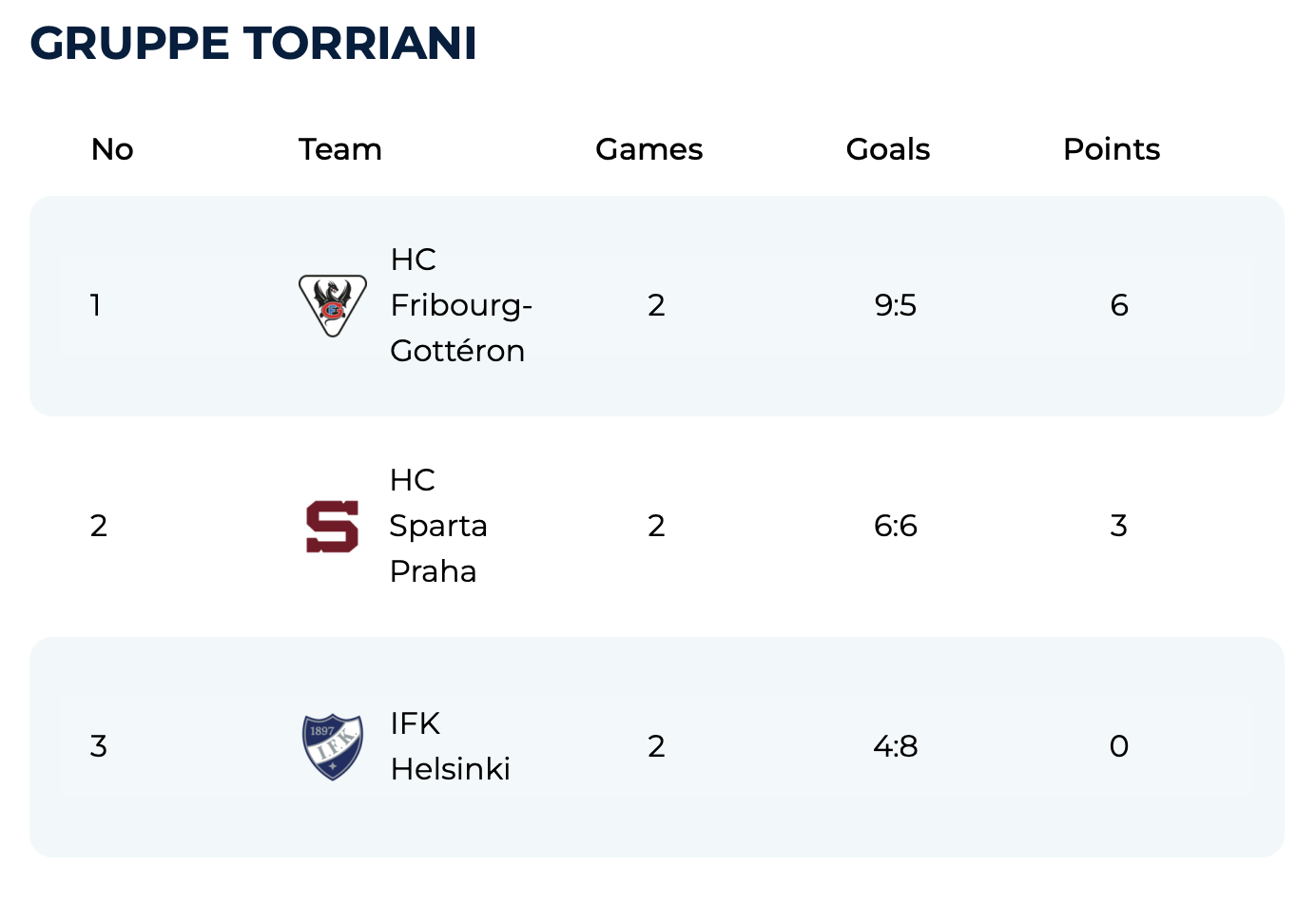Viewport: 1316px width, 905px height.
Task: Click Sparta Praha's 3 points value
Action: coord(1119,526)
